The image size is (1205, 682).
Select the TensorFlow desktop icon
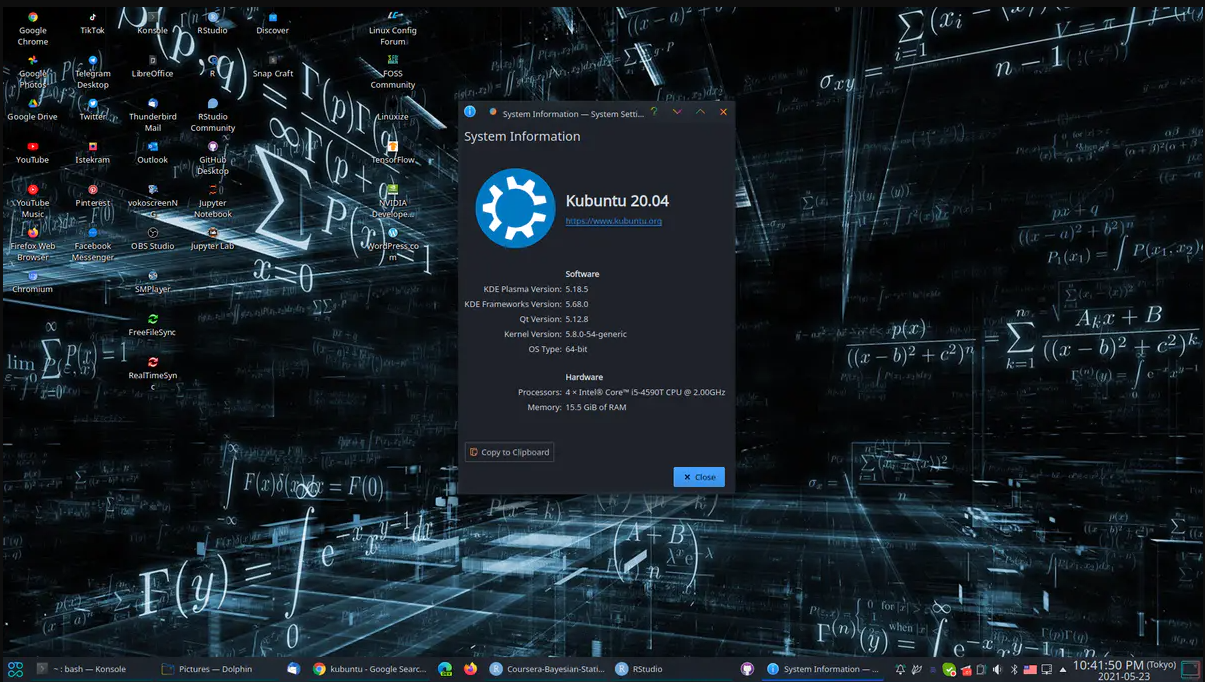click(393, 152)
